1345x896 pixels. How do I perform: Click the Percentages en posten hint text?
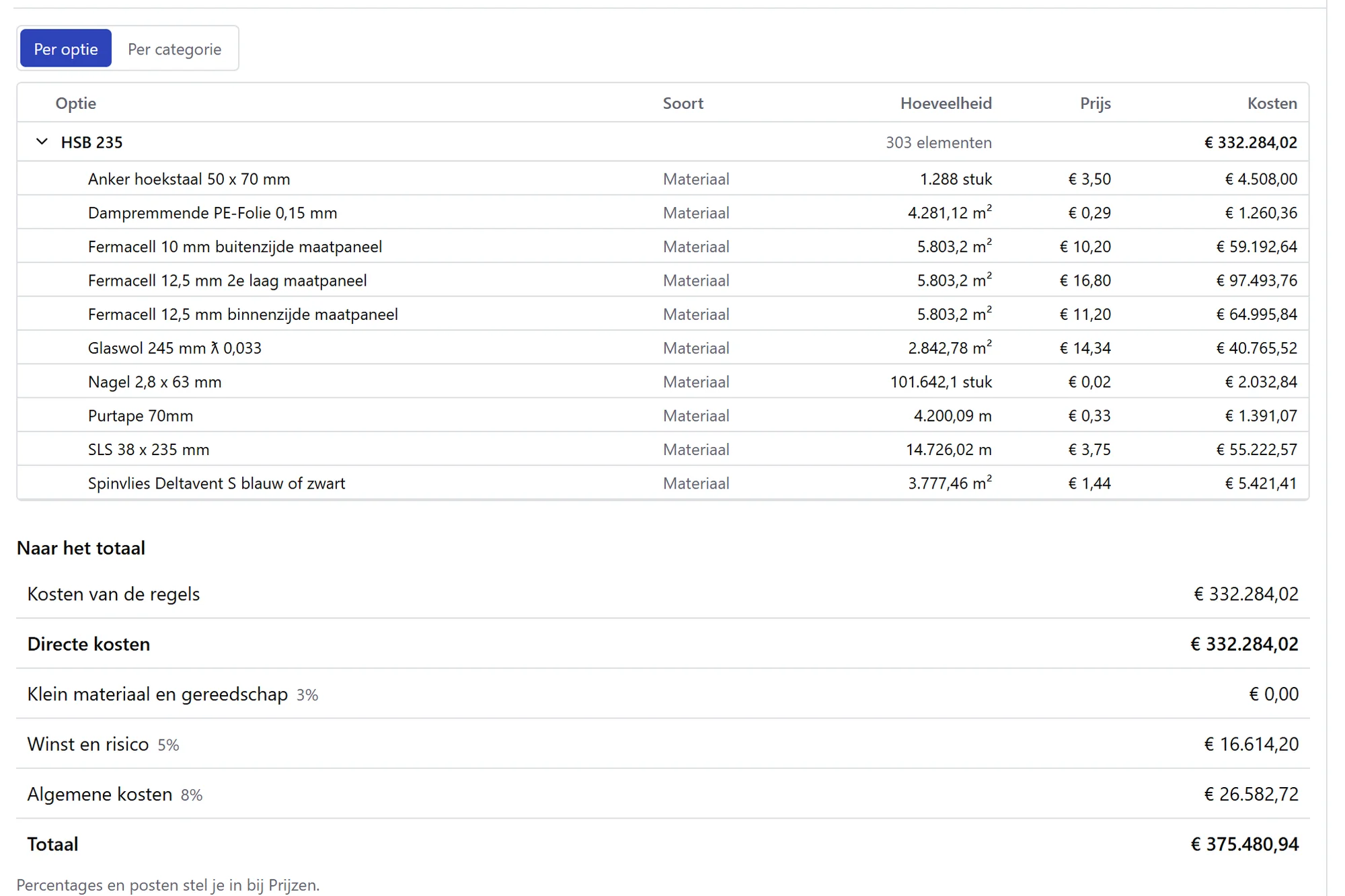[x=168, y=885]
